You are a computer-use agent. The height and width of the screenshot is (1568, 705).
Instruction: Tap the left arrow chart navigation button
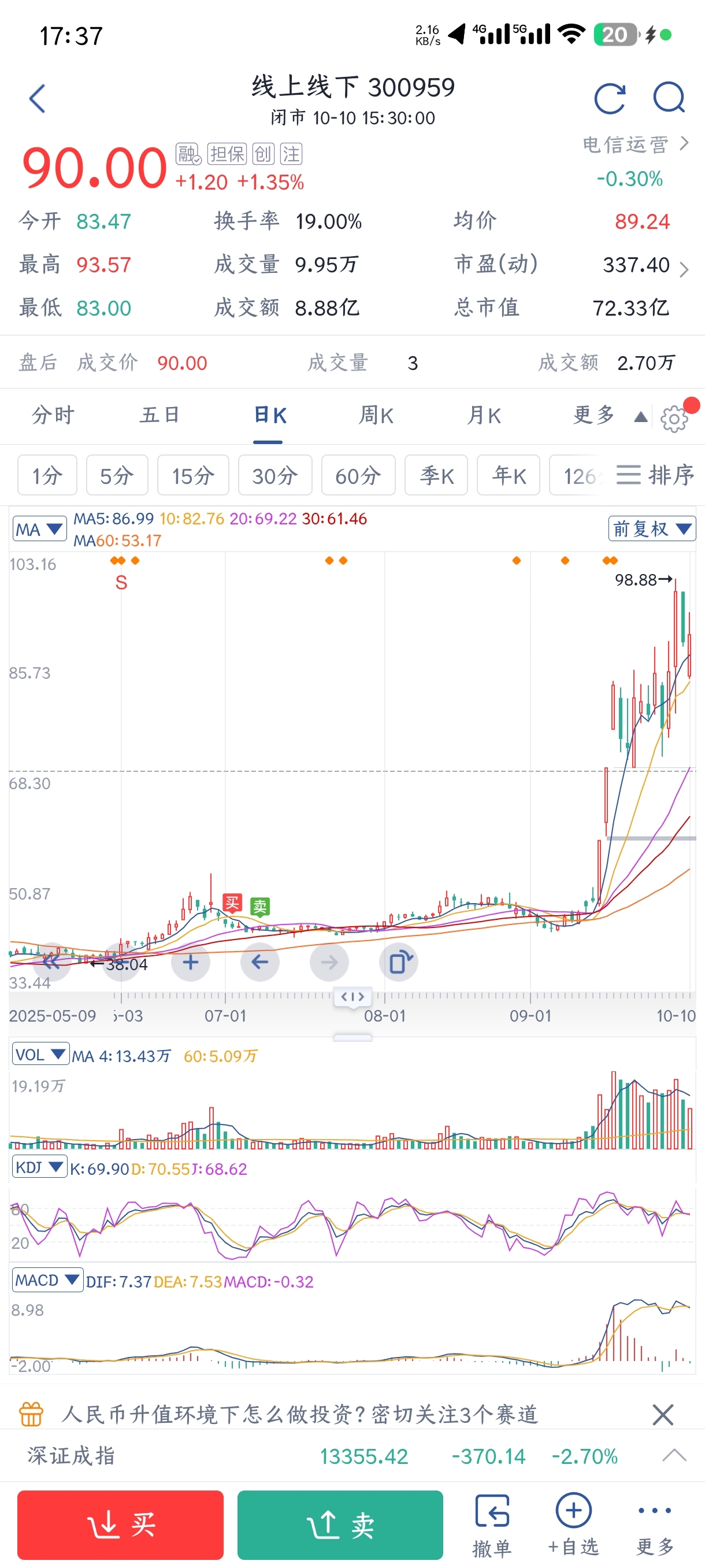[x=259, y=962]
